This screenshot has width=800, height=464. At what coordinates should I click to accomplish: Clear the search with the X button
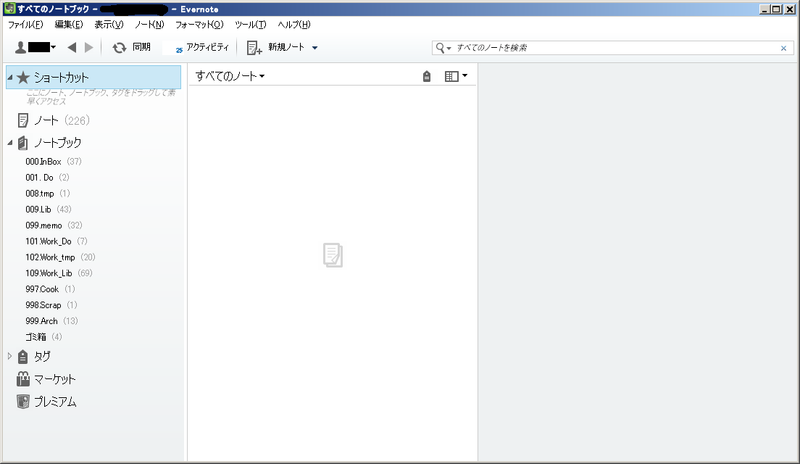click(784, 48)
